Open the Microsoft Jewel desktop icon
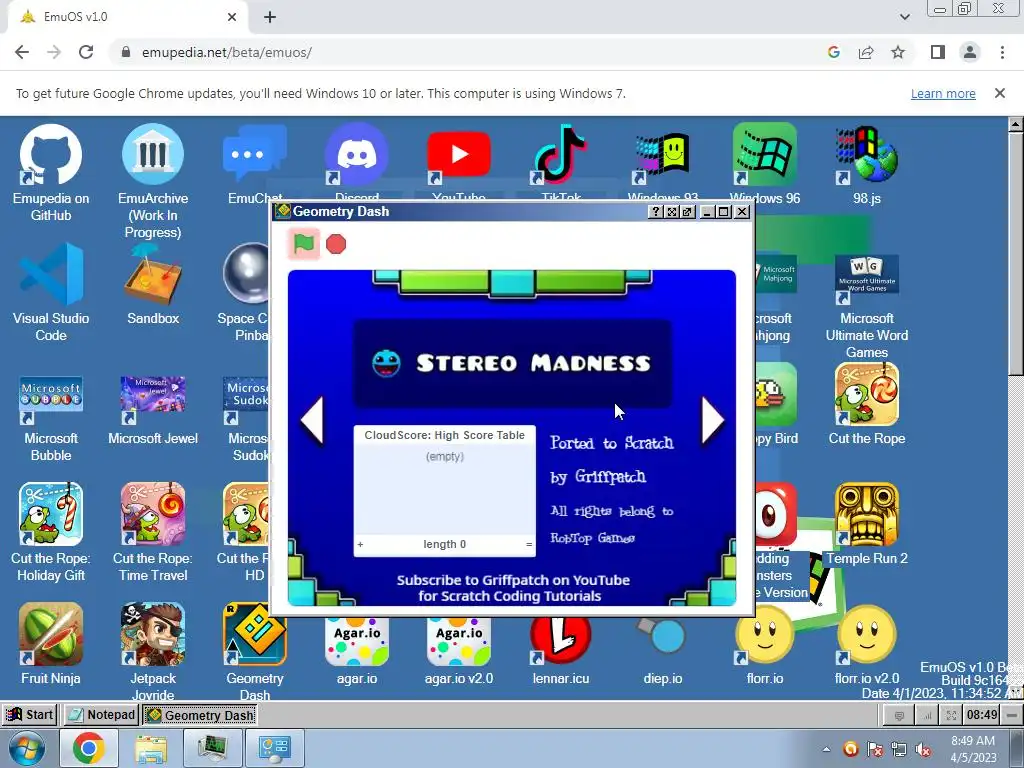 coord(153,410)
